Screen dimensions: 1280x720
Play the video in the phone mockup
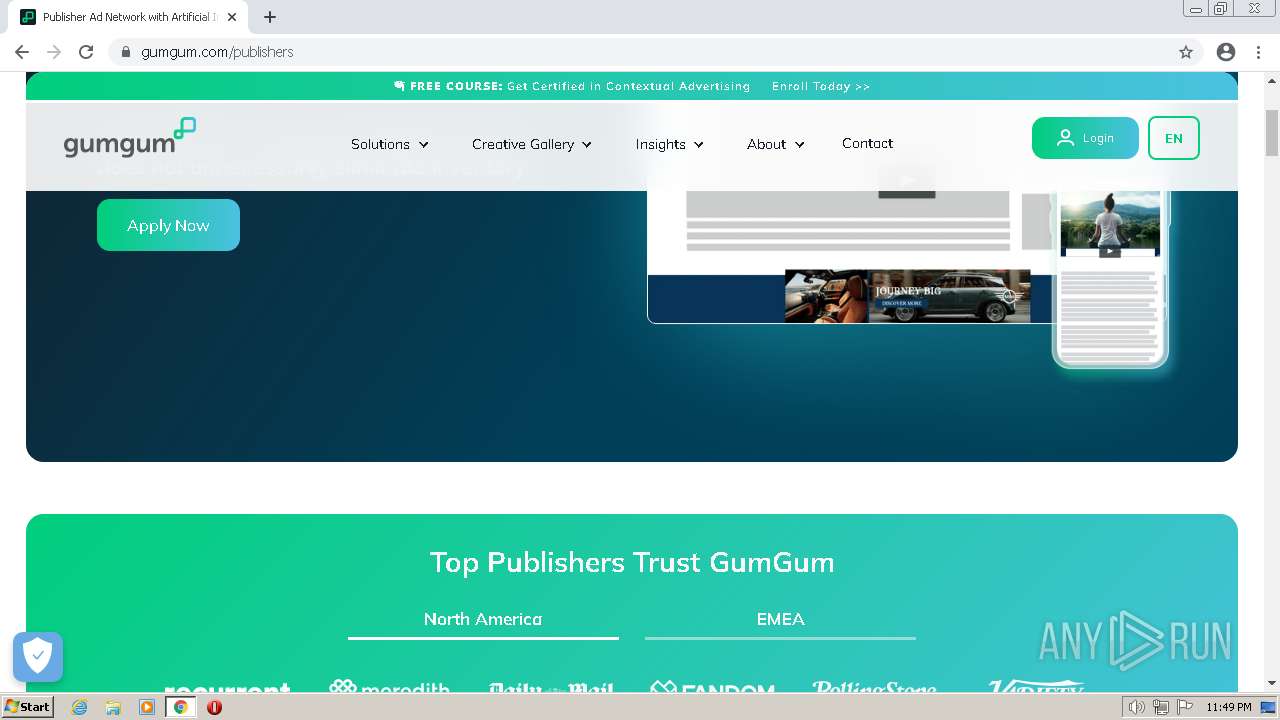tap(1110, 251)
